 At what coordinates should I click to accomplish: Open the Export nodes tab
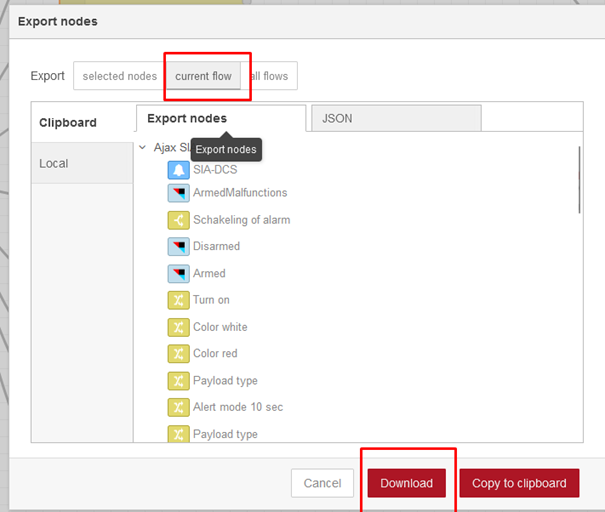coord(187,118)
